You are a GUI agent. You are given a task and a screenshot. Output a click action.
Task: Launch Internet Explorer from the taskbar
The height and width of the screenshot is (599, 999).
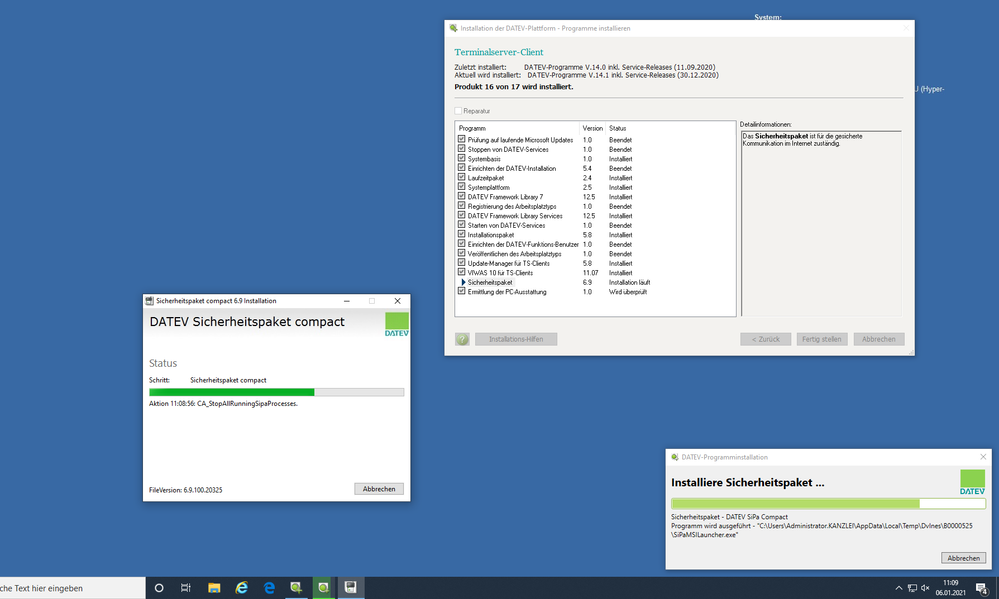(241, 588)
